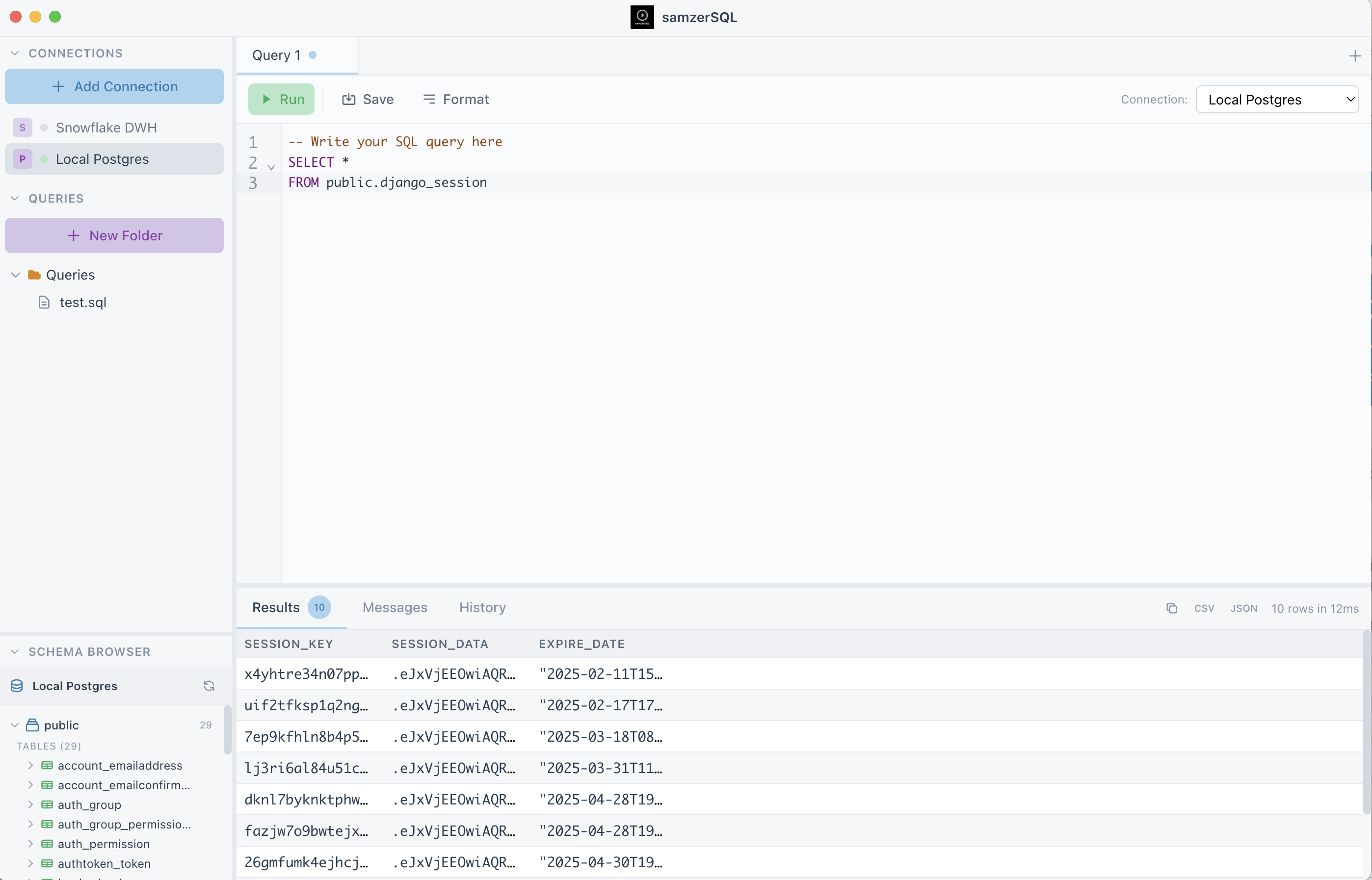Click the database icon beside Local Postgres
The image size is (1372, 880).
coord(16,686)
